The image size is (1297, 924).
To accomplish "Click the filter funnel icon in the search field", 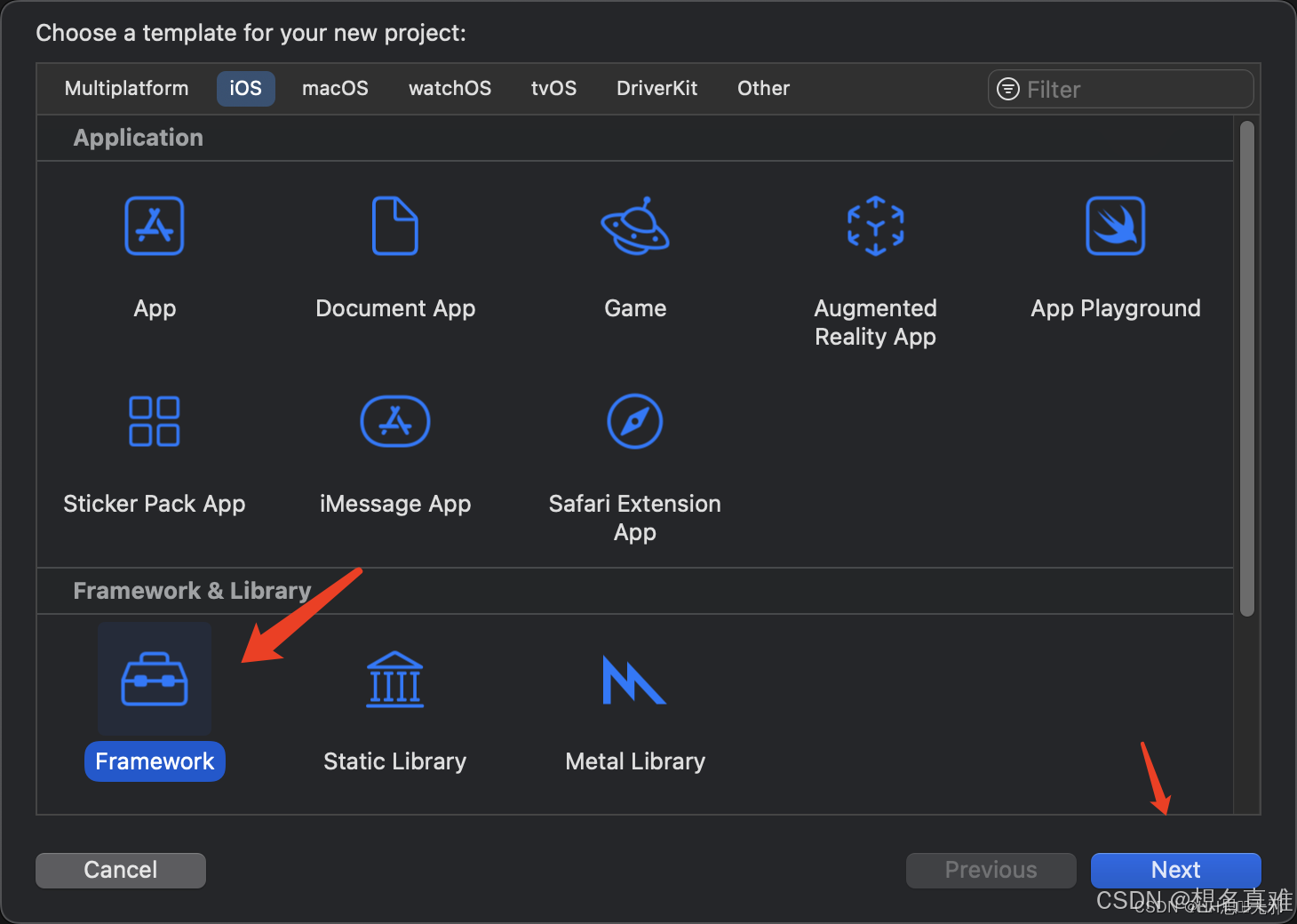I will pos(1008,89).
